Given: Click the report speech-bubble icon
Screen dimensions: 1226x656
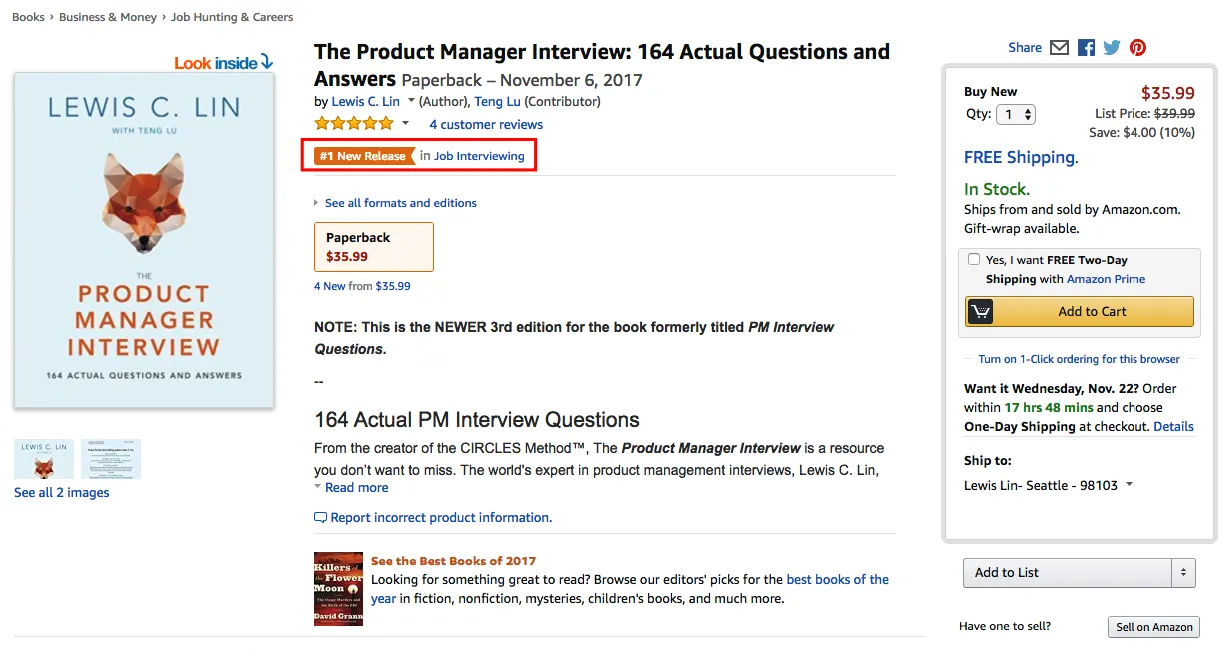Looking at the screenshot, I should tap(320, 518).
